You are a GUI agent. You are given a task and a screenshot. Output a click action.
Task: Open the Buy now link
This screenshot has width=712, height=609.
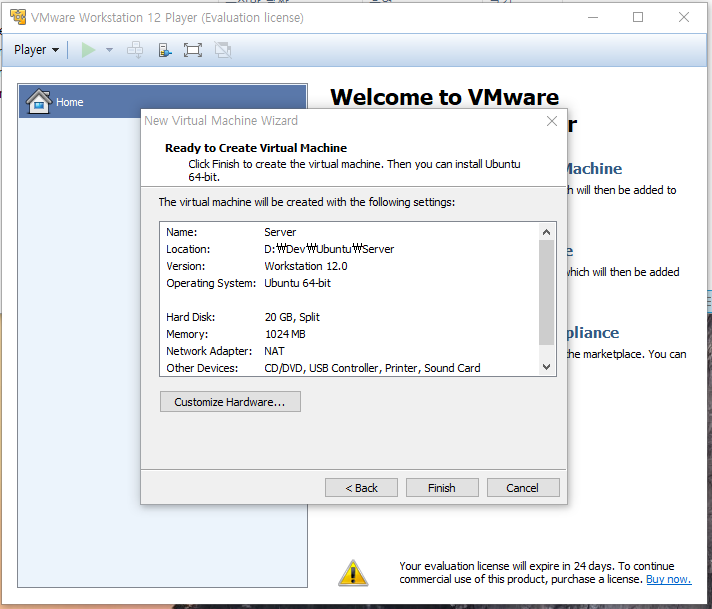(x=668, y=579)
